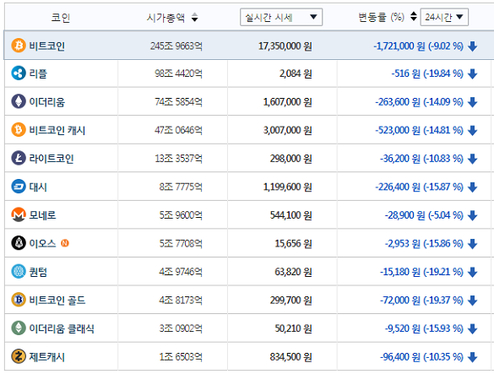The width and height of the screenshot is (494, 374).
Task: Click the 코인 column header
Action: 61,17
